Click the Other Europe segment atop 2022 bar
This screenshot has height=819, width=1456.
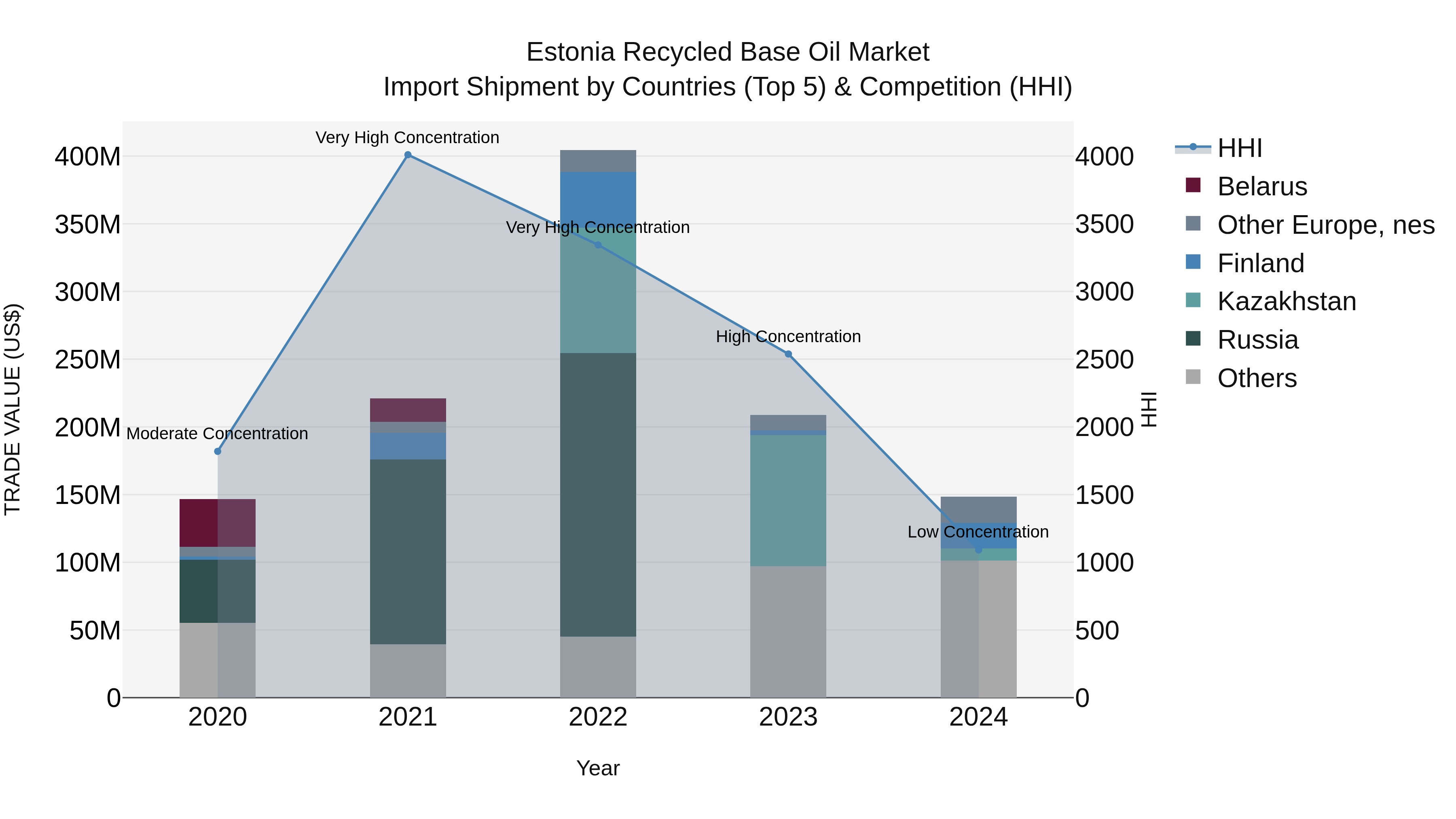click(598, 161)
